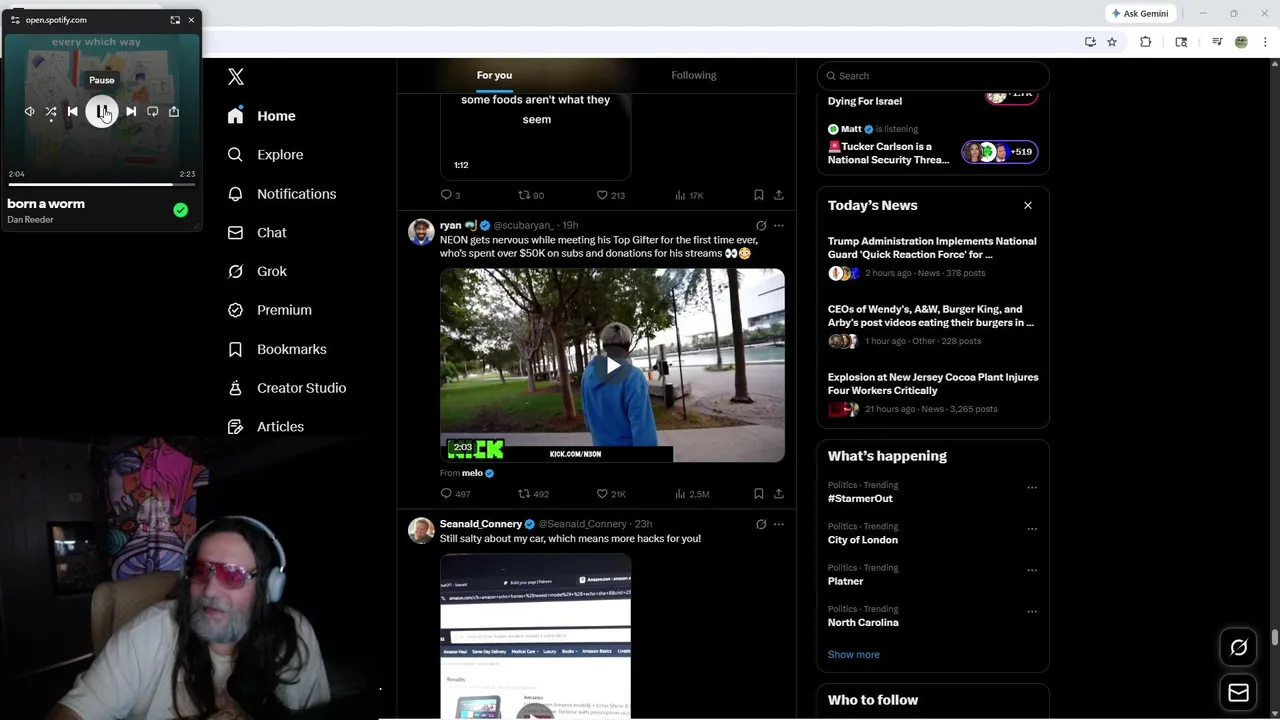Open Premium in X sidebar
This screenshot has width=1280, height=720.
point(269,310)
